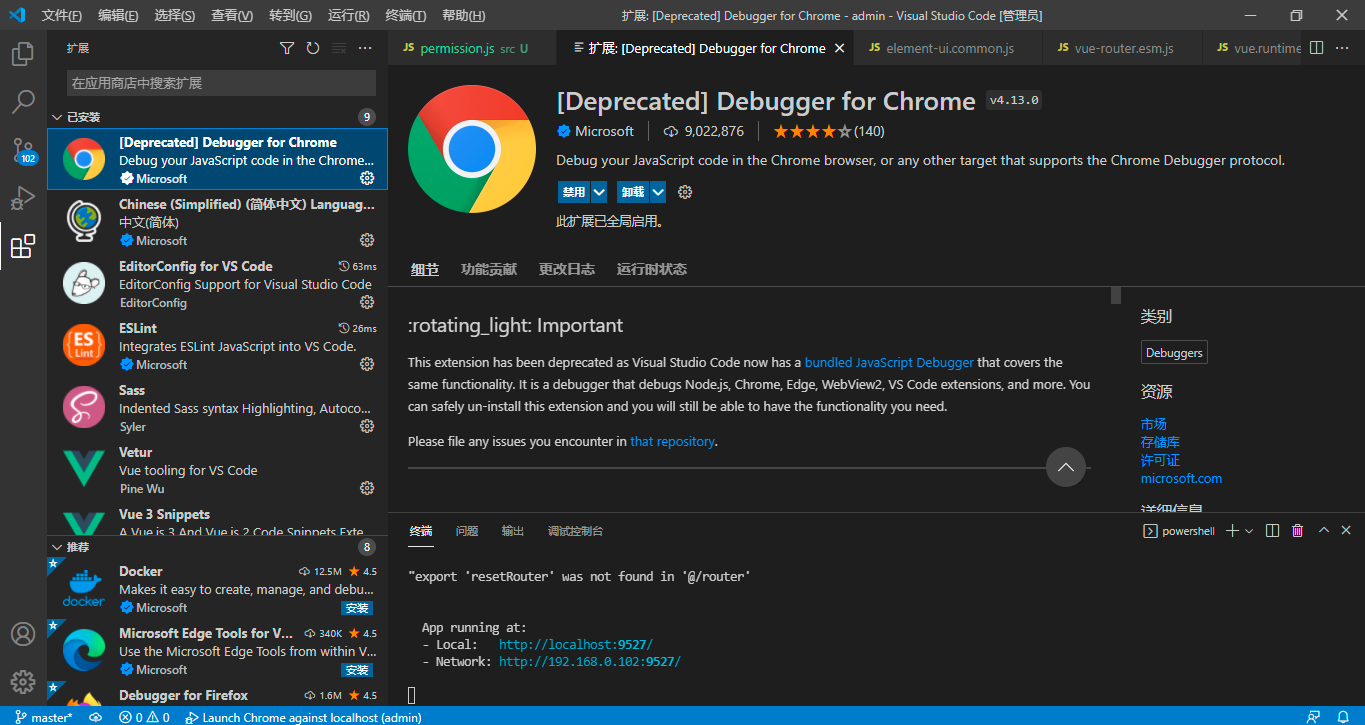Viewport: 1365px width, 725px height.
Task: Open the Manage gear in activity bar
Action: (x=23, y=682)
